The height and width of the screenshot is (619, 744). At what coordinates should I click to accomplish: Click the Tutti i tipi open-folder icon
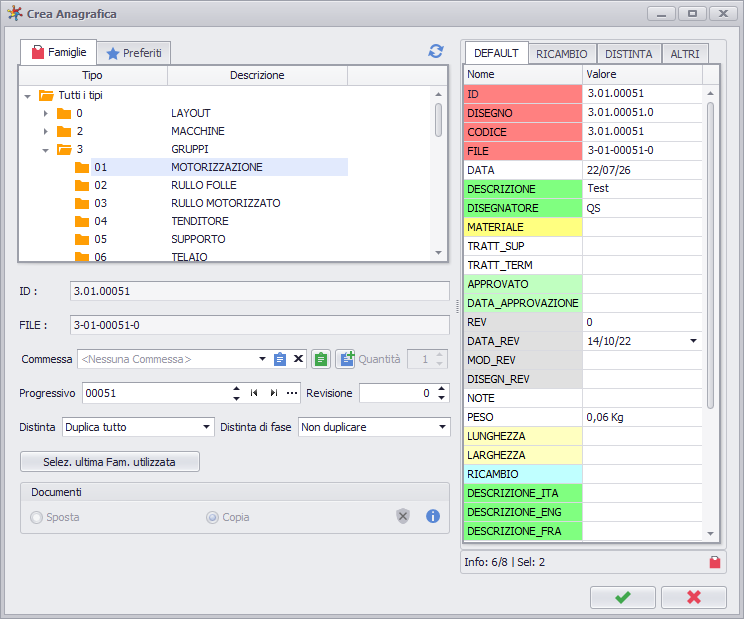[x=46, y=95]
